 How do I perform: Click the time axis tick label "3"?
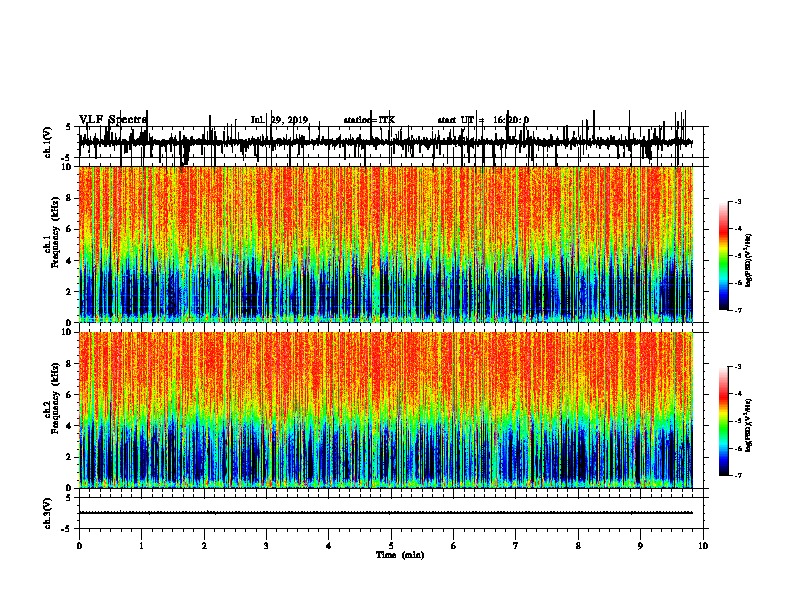pos(266,546)
